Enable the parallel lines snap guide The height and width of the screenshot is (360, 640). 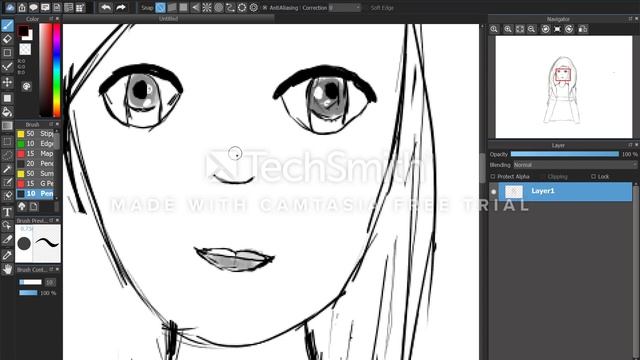click(172, 7)
